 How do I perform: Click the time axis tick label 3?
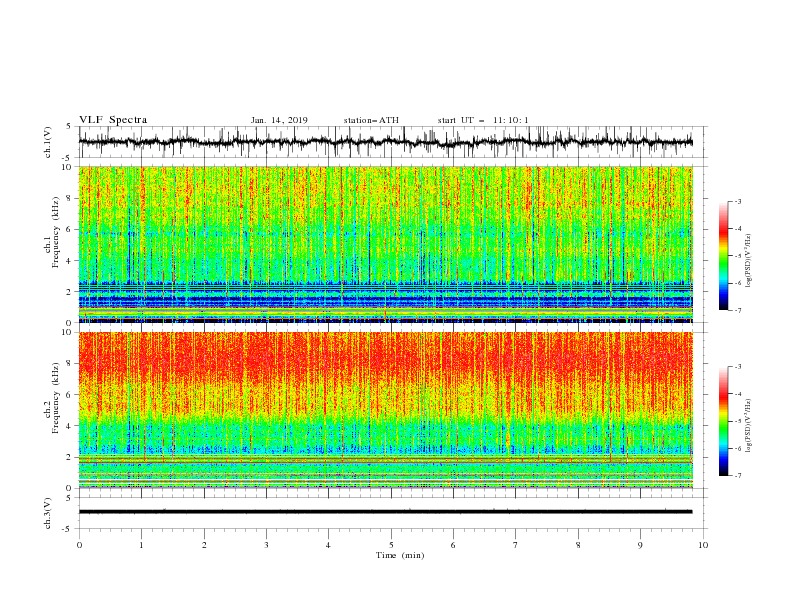coord(266,545)
